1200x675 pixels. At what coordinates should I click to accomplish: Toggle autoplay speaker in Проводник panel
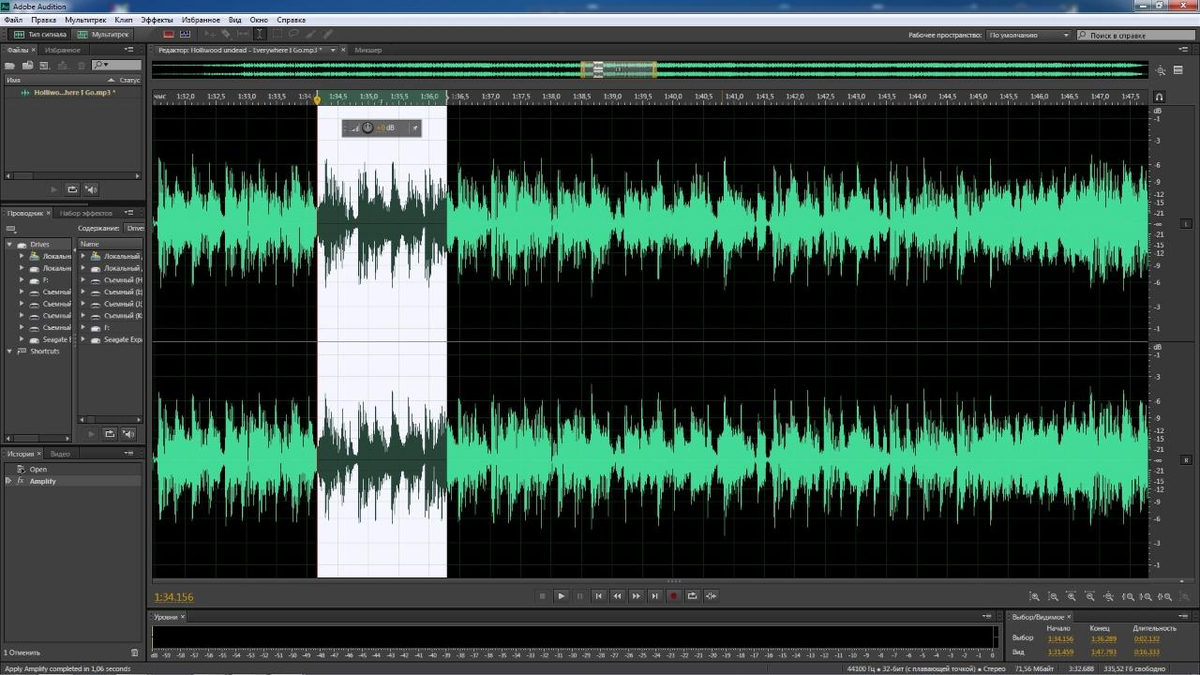coord(128,433)
